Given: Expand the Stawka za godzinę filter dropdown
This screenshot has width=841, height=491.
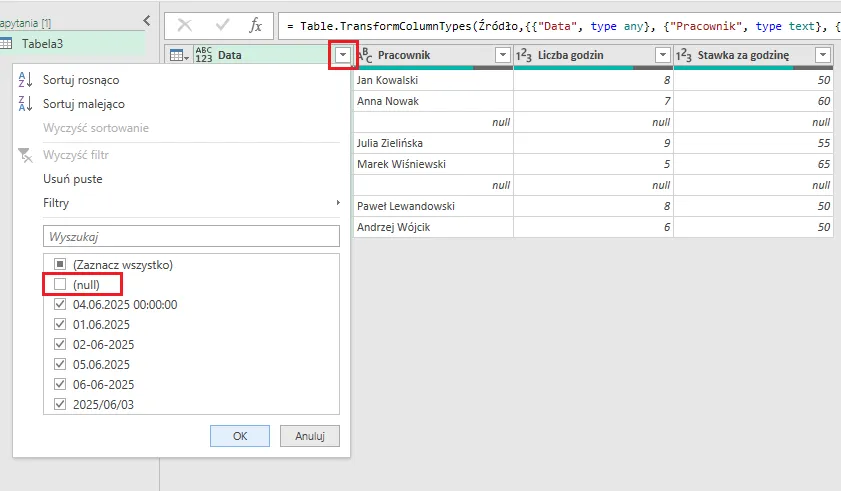Looking at the screenshot, I should [823, 55].
